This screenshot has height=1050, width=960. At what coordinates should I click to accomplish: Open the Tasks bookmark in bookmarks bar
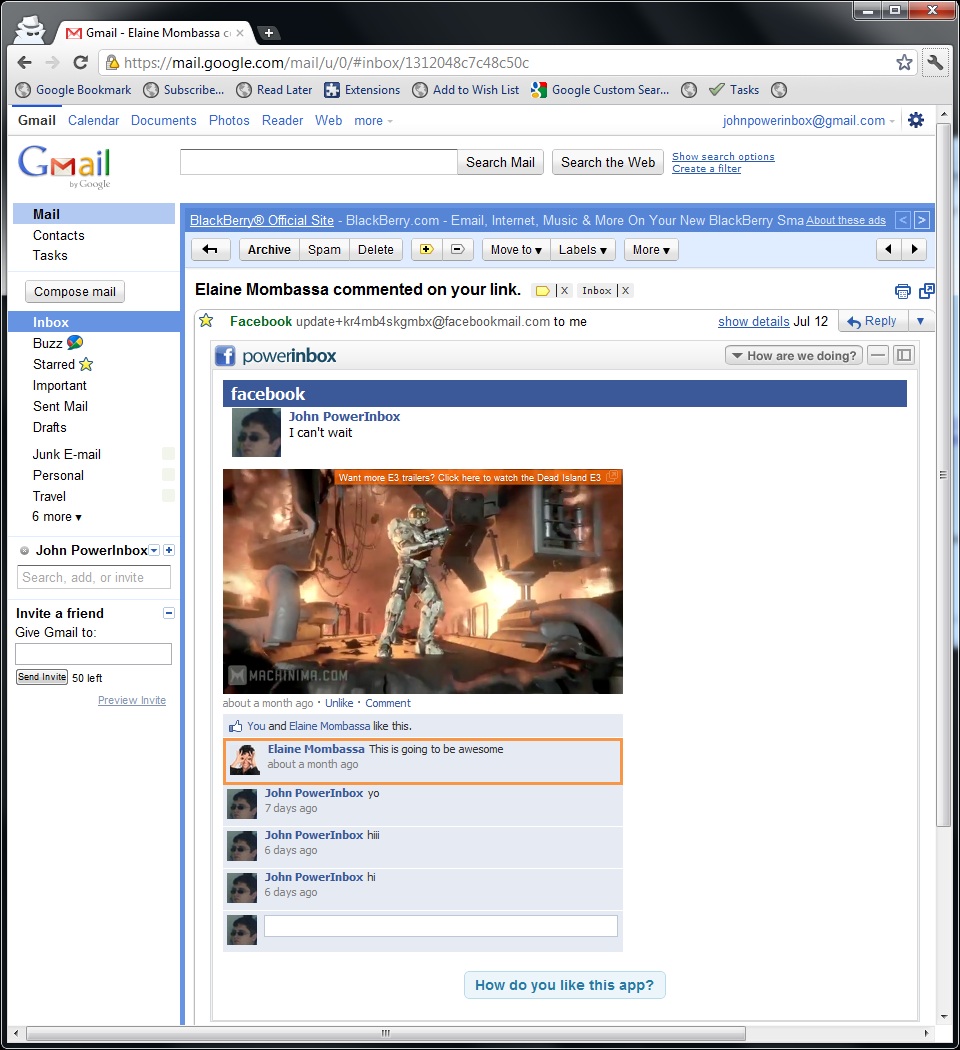(734, 90)
